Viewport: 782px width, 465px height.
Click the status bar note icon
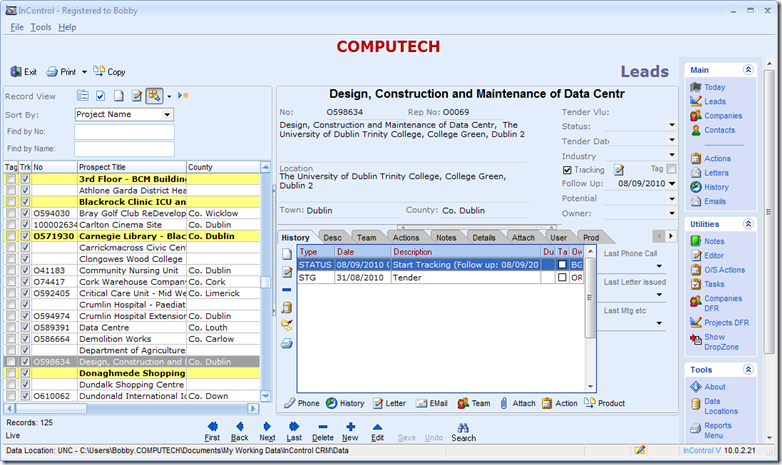tap(639, 450)
